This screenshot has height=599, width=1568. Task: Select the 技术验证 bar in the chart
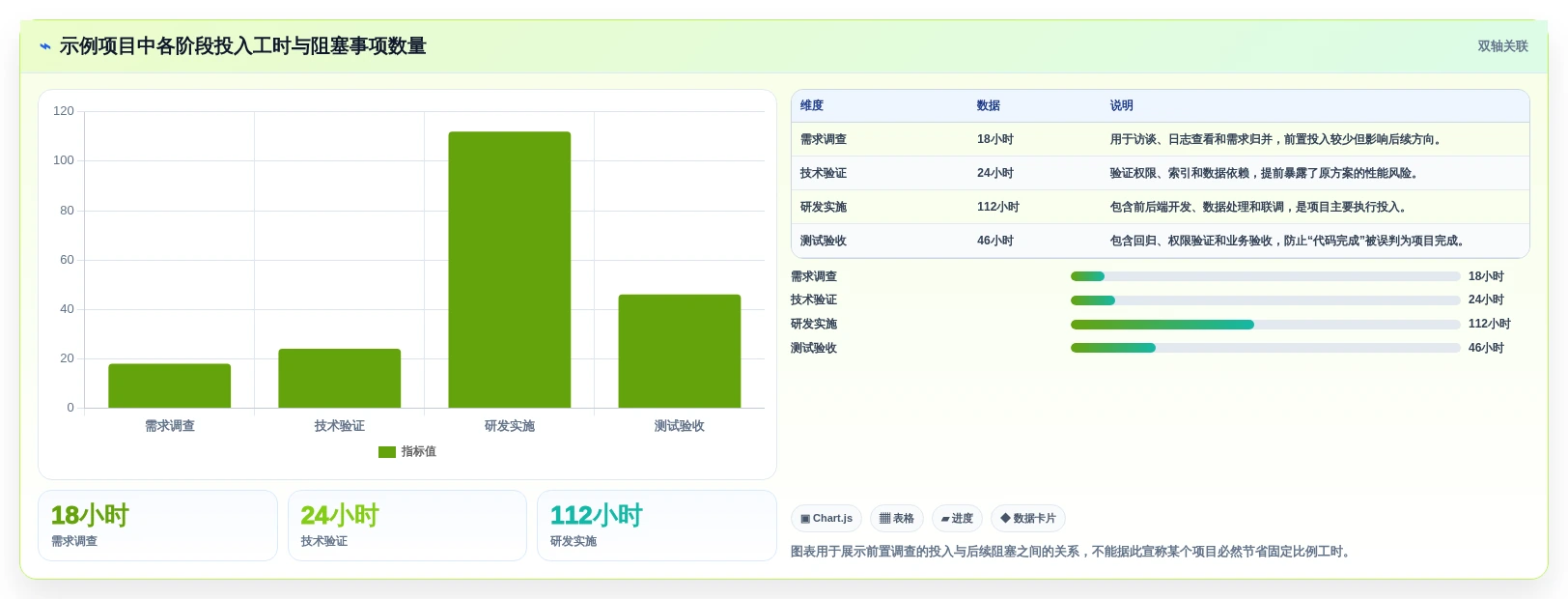click(340, 378)
